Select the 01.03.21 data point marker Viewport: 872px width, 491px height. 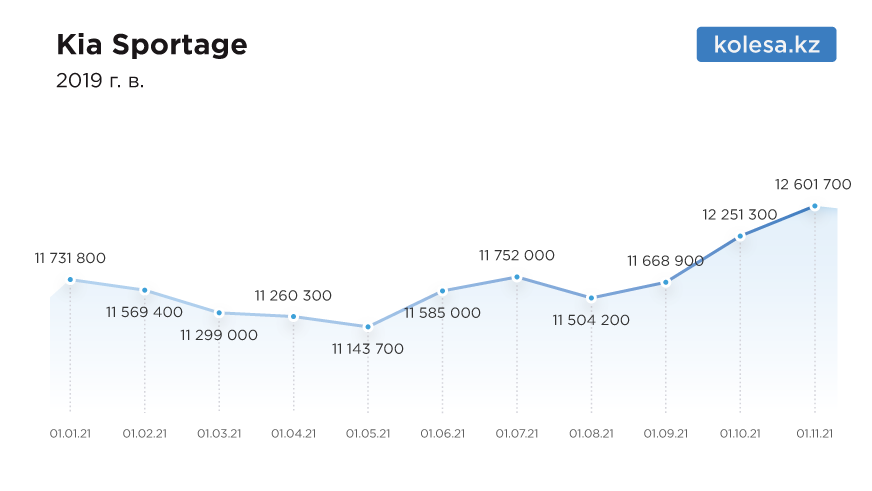(x=219, y=313)
